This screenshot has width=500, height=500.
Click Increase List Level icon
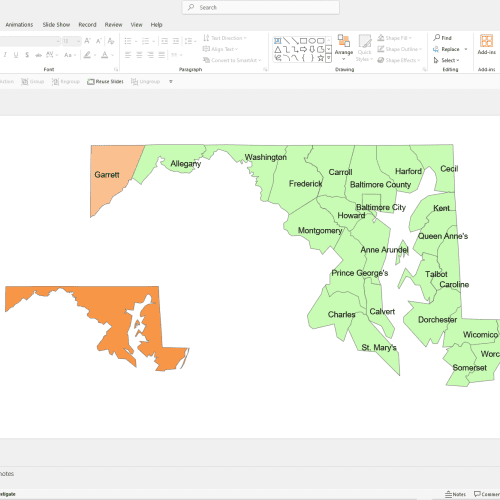click(176, 41)
